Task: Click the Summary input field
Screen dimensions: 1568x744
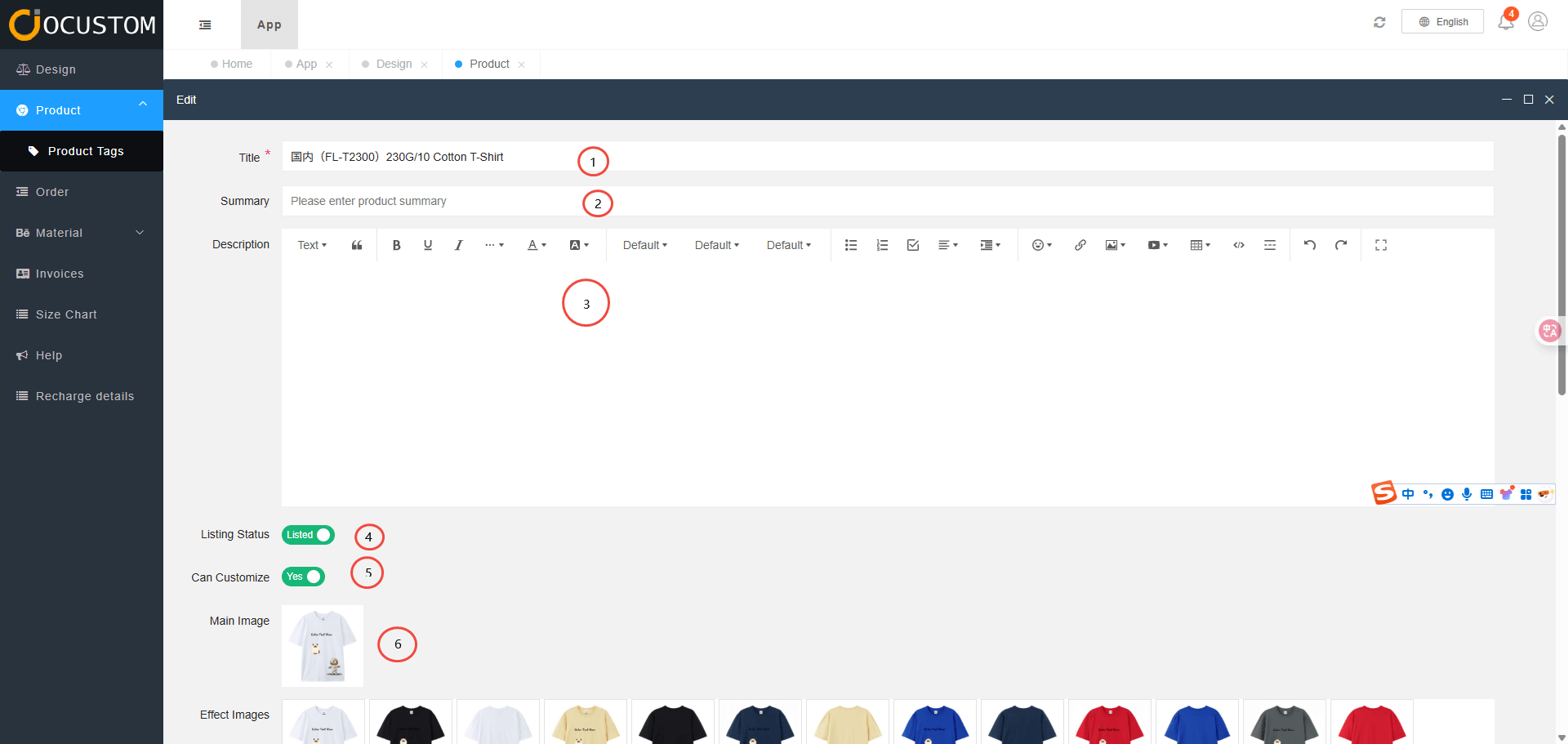Action: click(x=887, y=201)
